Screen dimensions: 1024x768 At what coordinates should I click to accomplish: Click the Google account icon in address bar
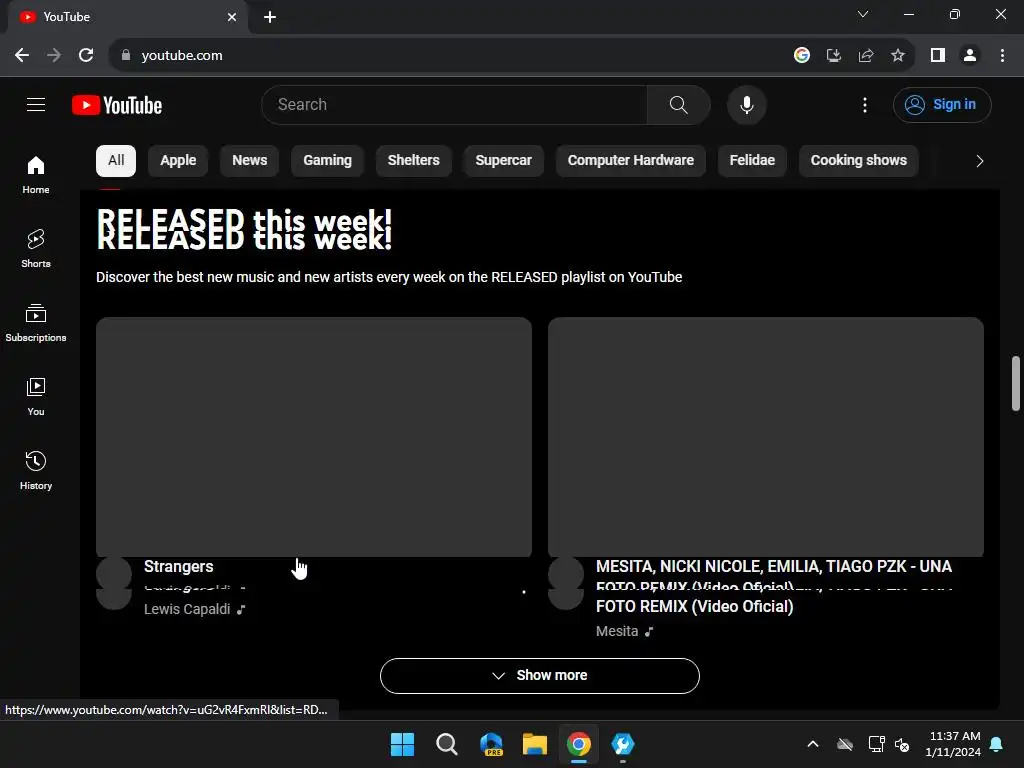click(x=802, y=56)
